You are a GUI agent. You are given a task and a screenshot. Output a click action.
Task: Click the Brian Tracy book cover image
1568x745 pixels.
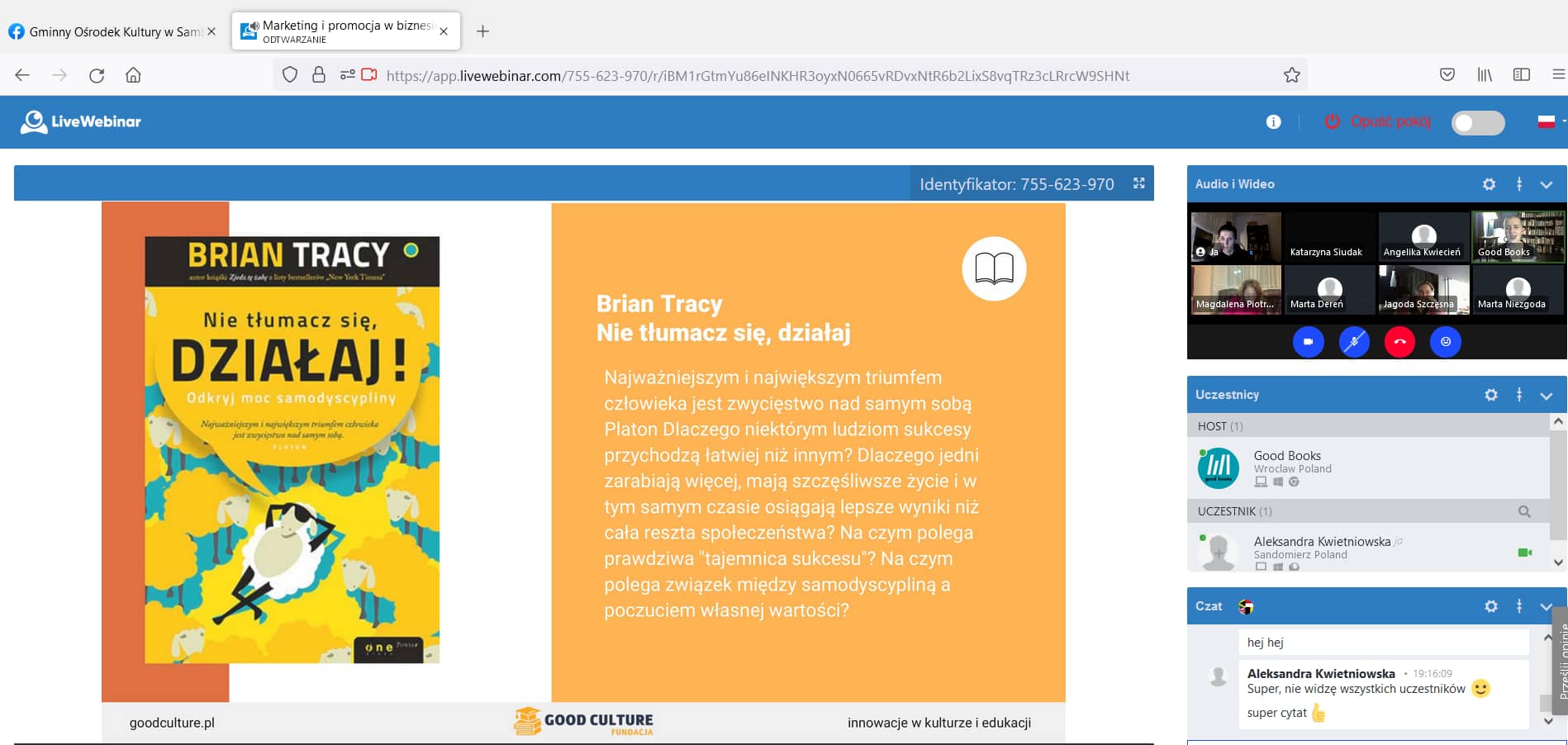292,450
